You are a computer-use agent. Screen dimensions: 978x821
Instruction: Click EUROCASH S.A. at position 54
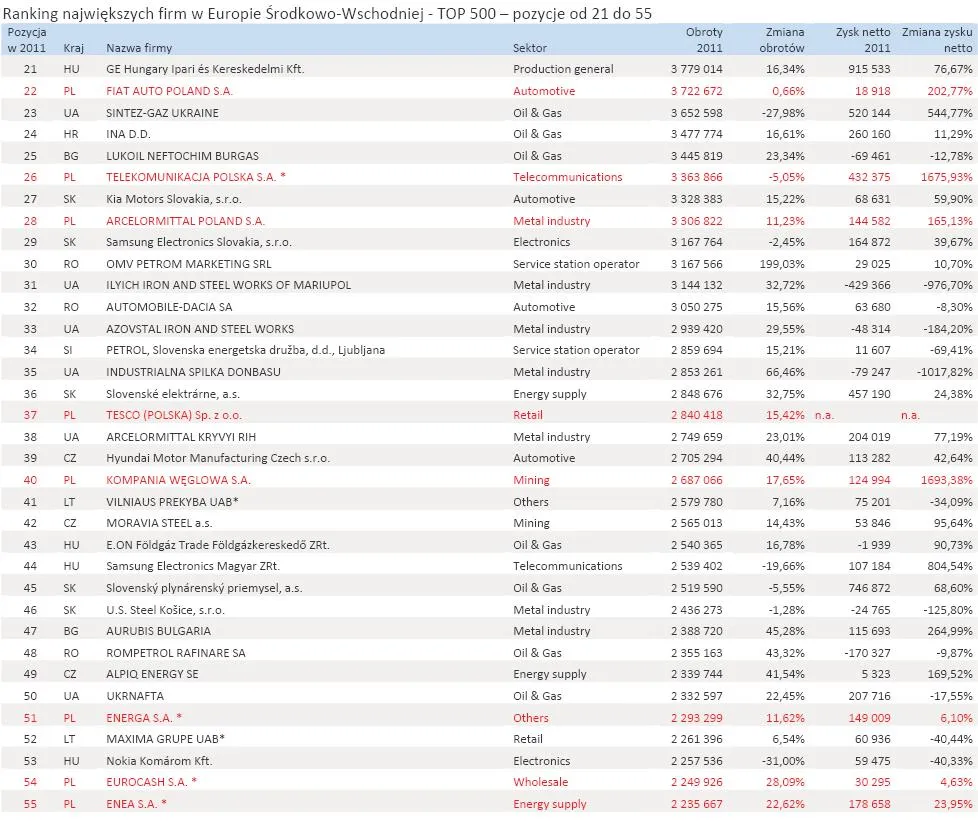(158, 782)
